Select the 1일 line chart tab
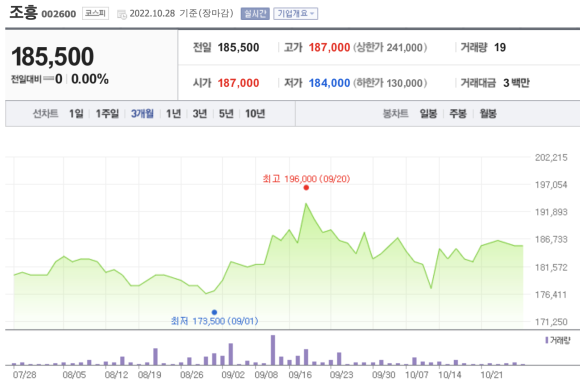Screen dimensions: 580x392 pos(76,114)
